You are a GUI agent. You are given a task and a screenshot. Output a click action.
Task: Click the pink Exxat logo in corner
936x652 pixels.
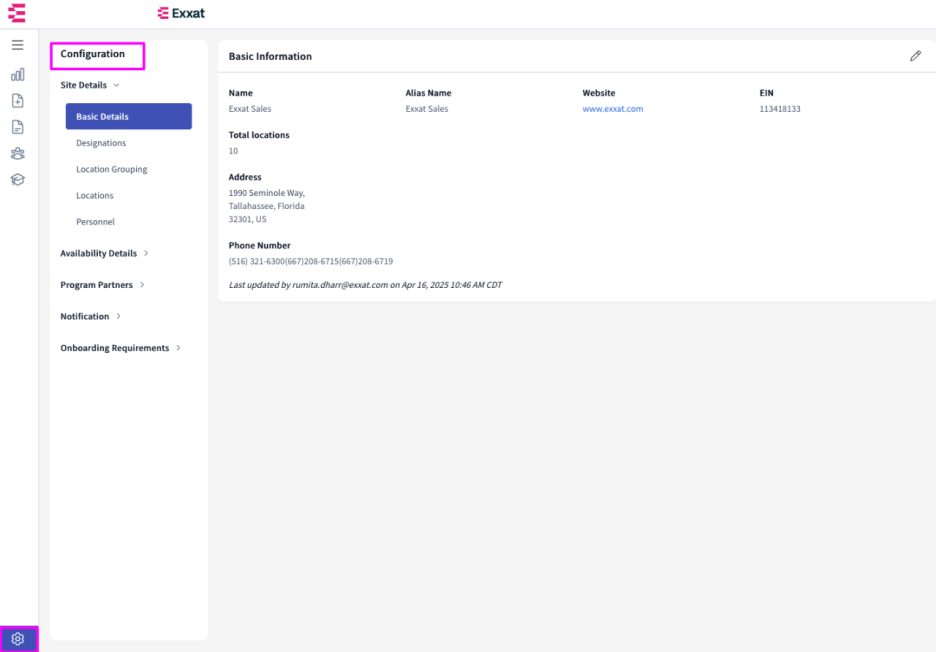point(17,13)
